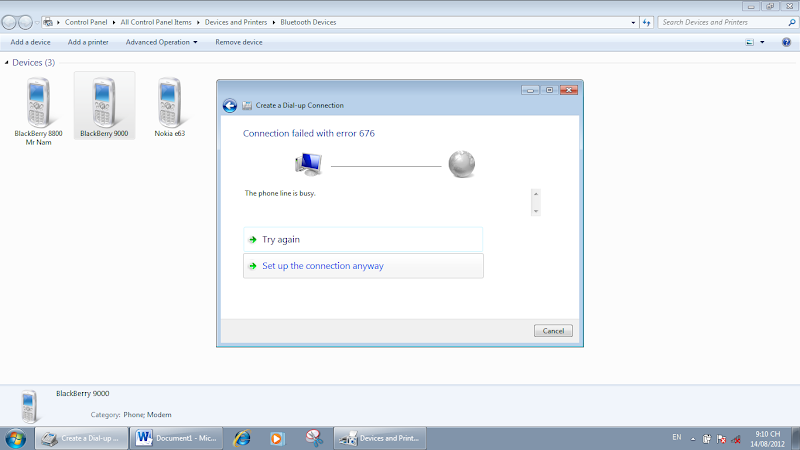Minimize the Dial-up Connection dialog
800x450 pixels.
coord(530,90)
